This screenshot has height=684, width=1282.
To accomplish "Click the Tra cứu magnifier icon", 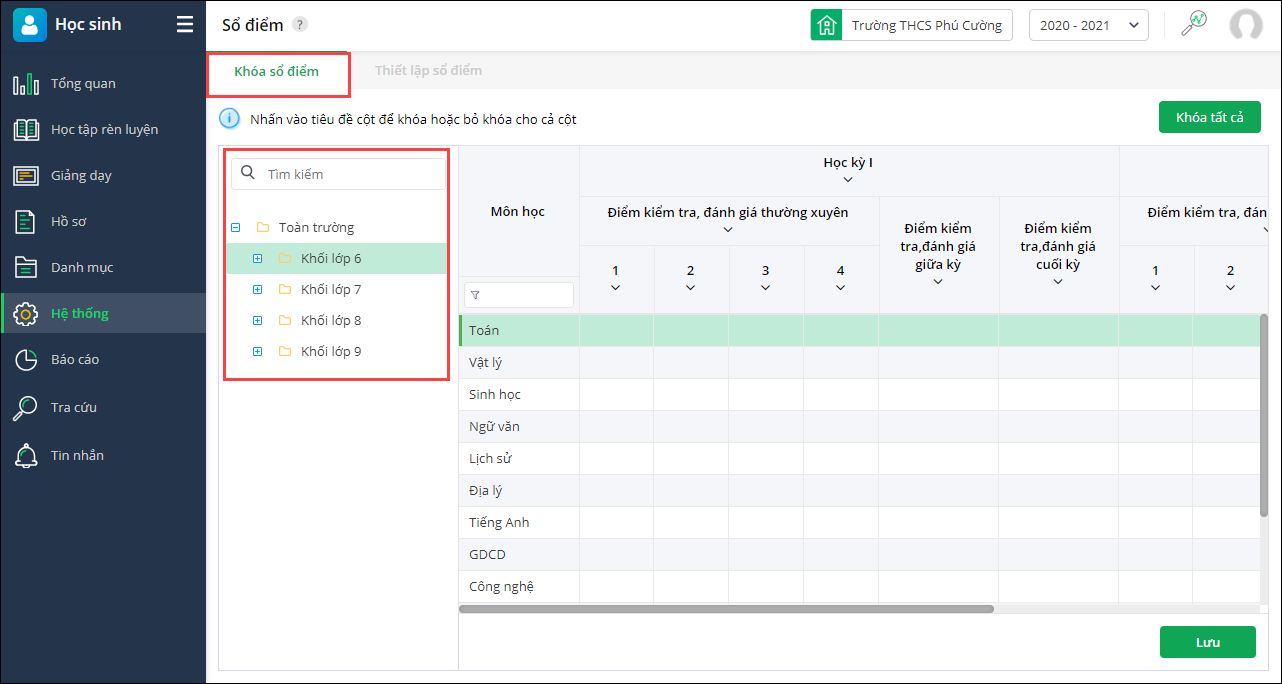I will 26,408.
